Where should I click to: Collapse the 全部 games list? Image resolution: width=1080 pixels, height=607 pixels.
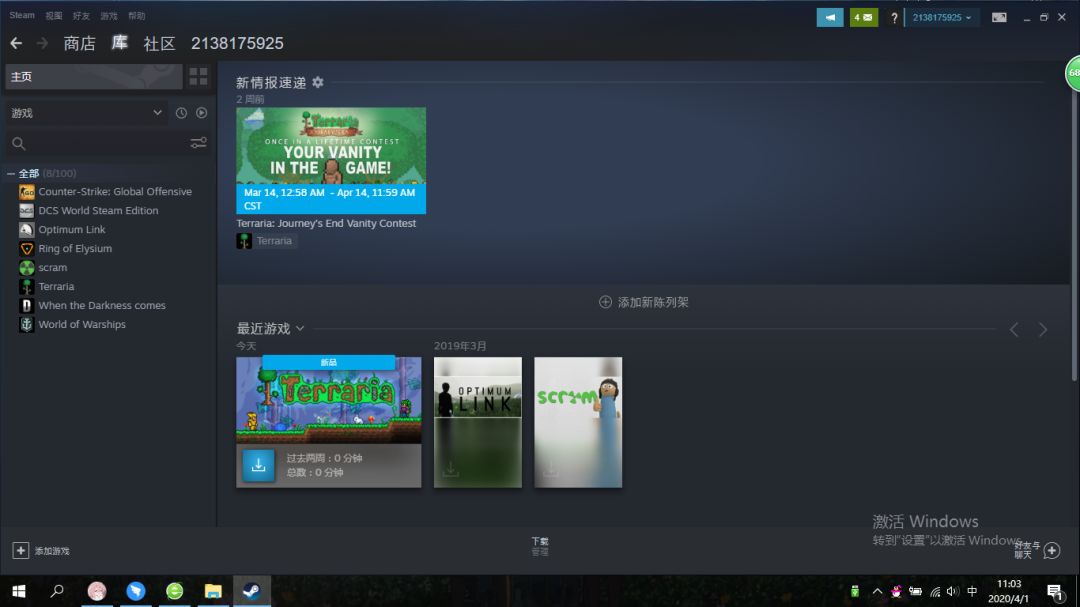click(10, 174)
